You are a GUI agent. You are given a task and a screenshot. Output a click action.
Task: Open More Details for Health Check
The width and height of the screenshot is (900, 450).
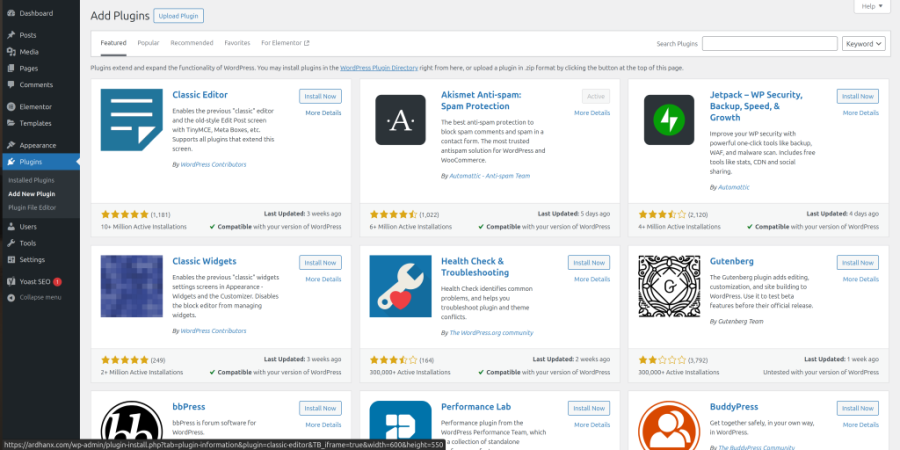pos(592,280)
